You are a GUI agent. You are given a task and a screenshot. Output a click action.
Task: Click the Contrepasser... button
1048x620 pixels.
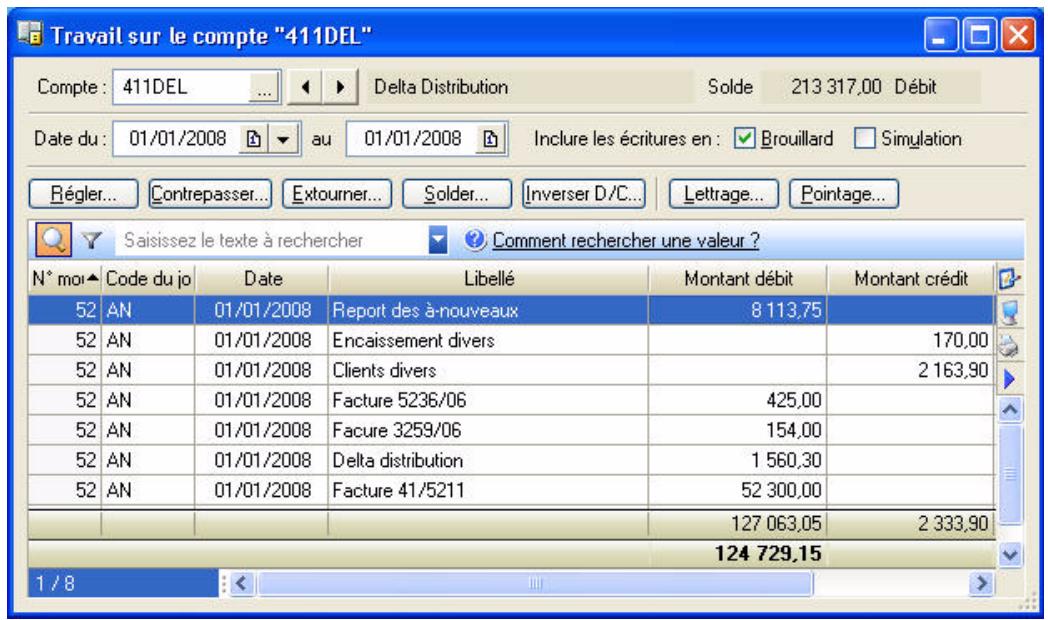pyautogui.click(x=210, y=194)
